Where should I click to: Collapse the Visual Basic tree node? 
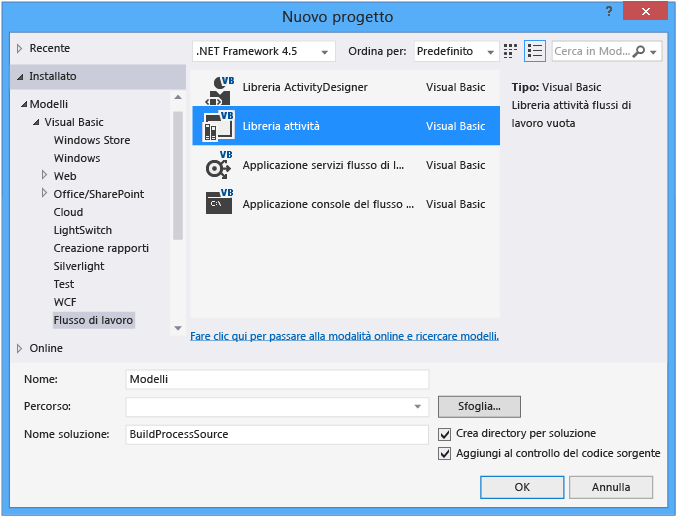(36, 122)
